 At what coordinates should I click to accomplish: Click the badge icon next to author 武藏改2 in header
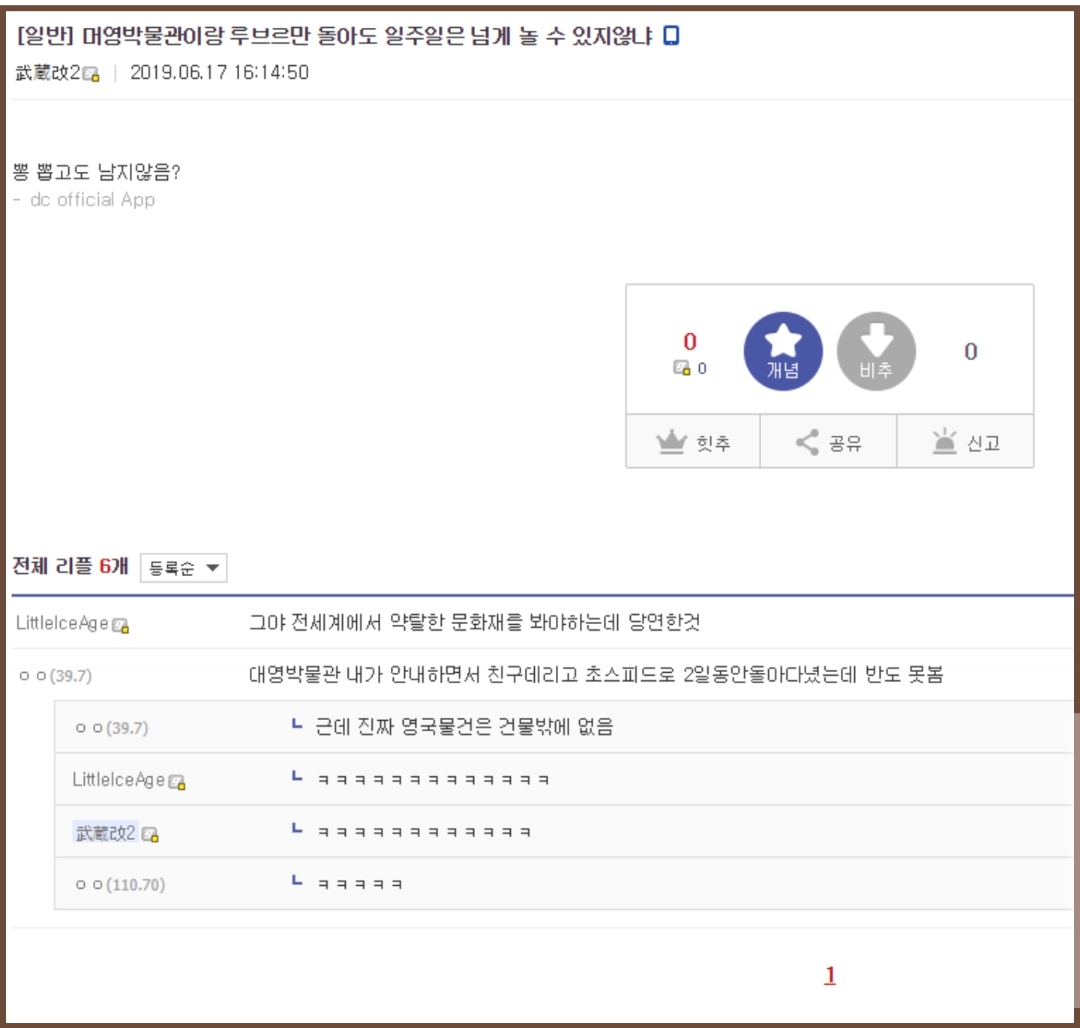click(x=92, y=73)
